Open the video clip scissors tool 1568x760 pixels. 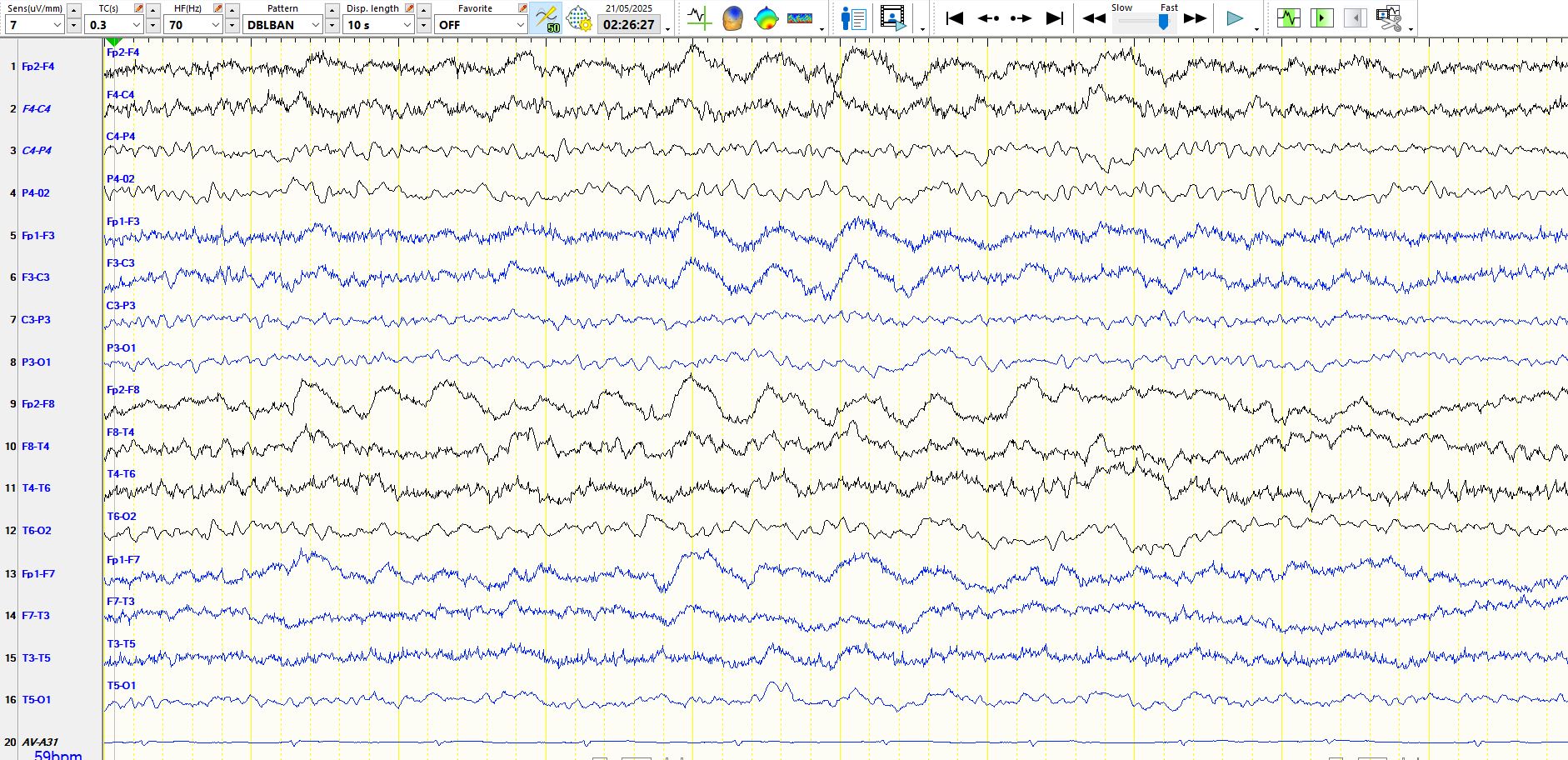point(1389,17)
